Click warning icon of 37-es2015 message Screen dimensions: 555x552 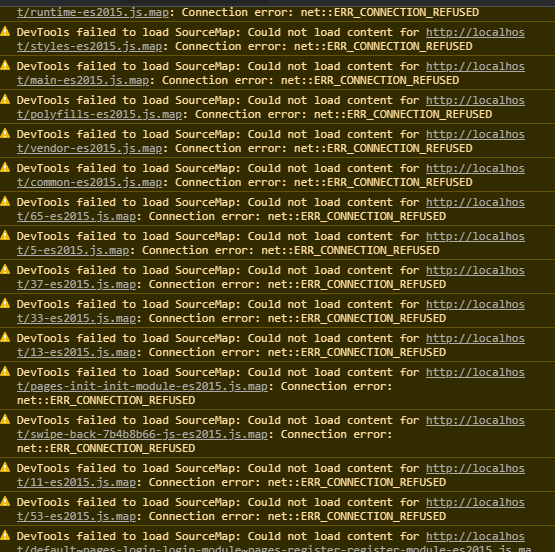pos(5,270)
